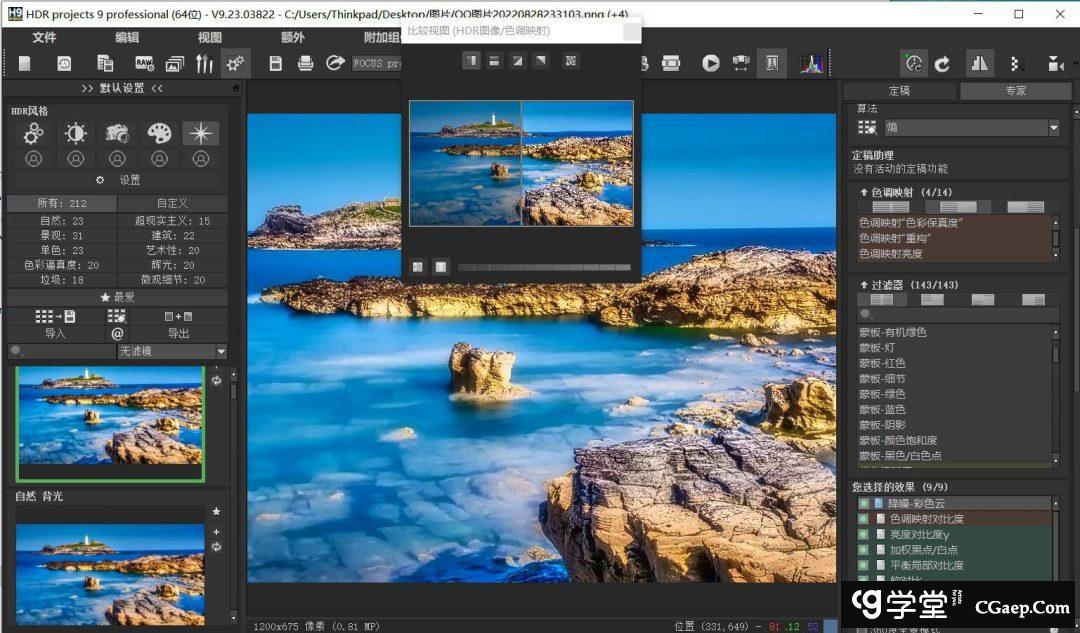Toggle checkbox for 色调映射对比度 effect
The width and height of the screenshot is (1080, 633).
[863, 519]
